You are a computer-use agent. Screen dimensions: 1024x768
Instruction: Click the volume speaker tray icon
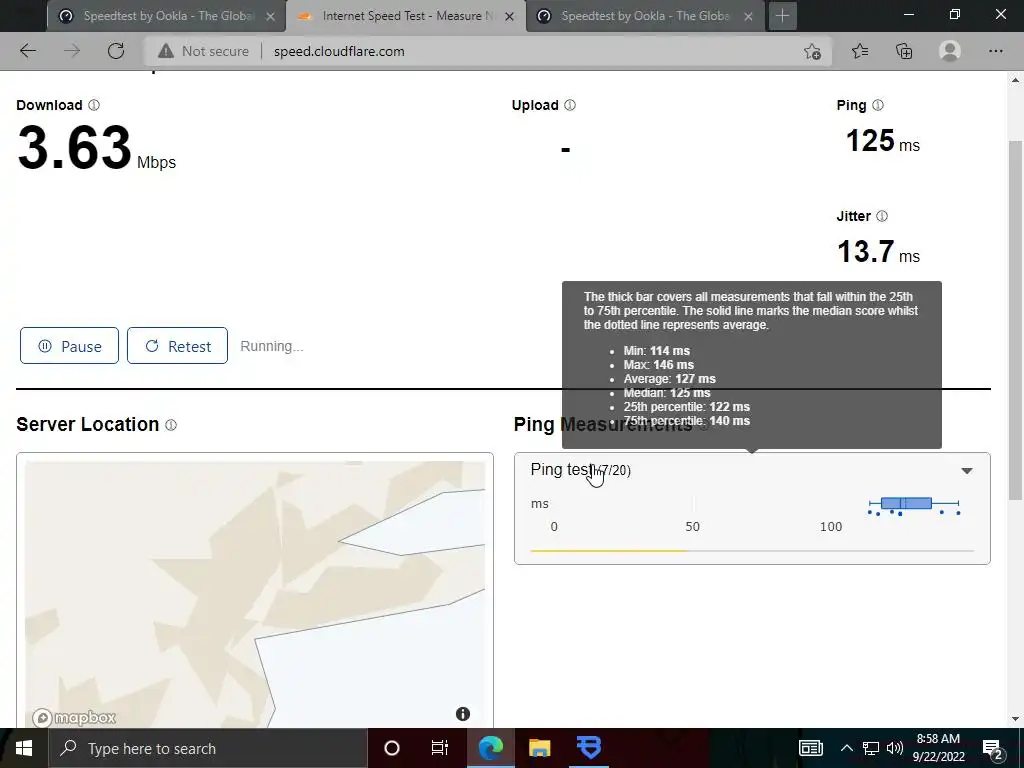pos(895,748)
